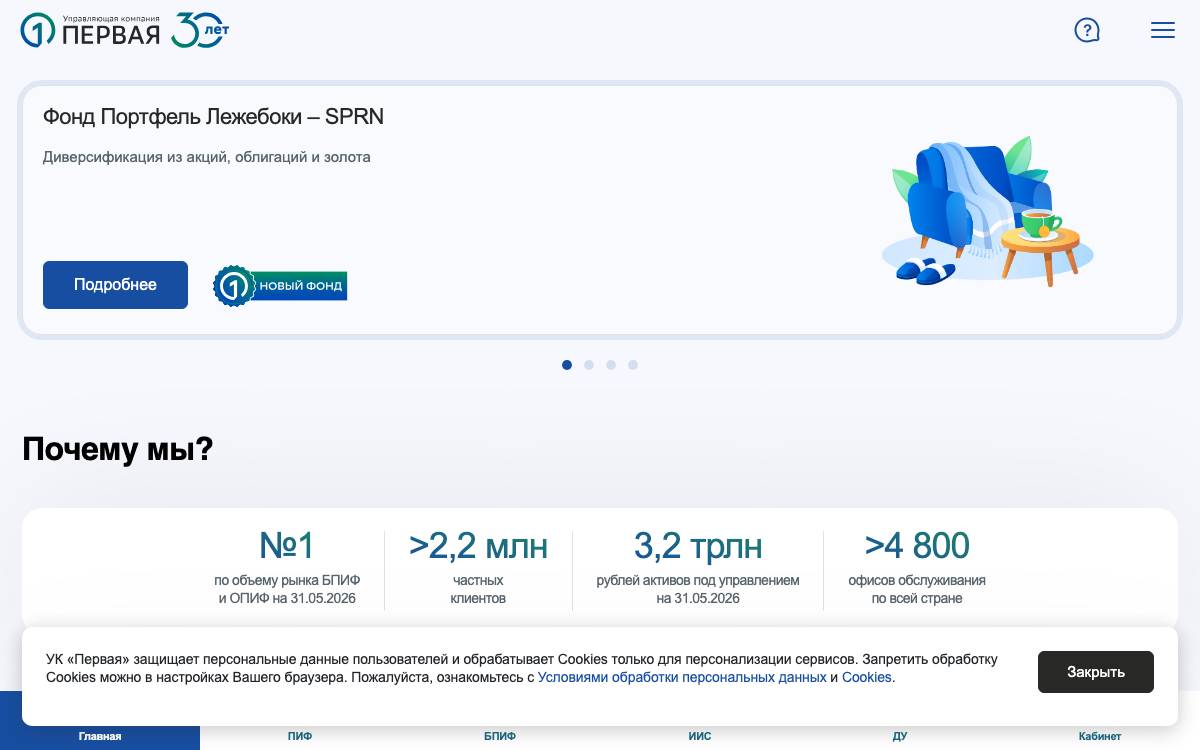The image size is (1200, 750).
Task: Switch to the БПИФ bottom tab
Action: 500,736
